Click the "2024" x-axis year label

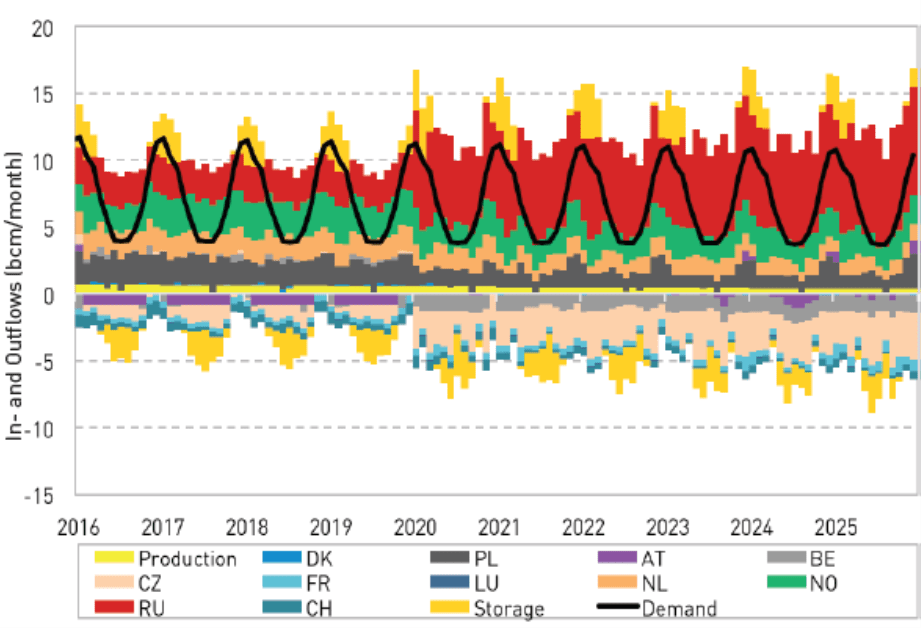point(751,527)
